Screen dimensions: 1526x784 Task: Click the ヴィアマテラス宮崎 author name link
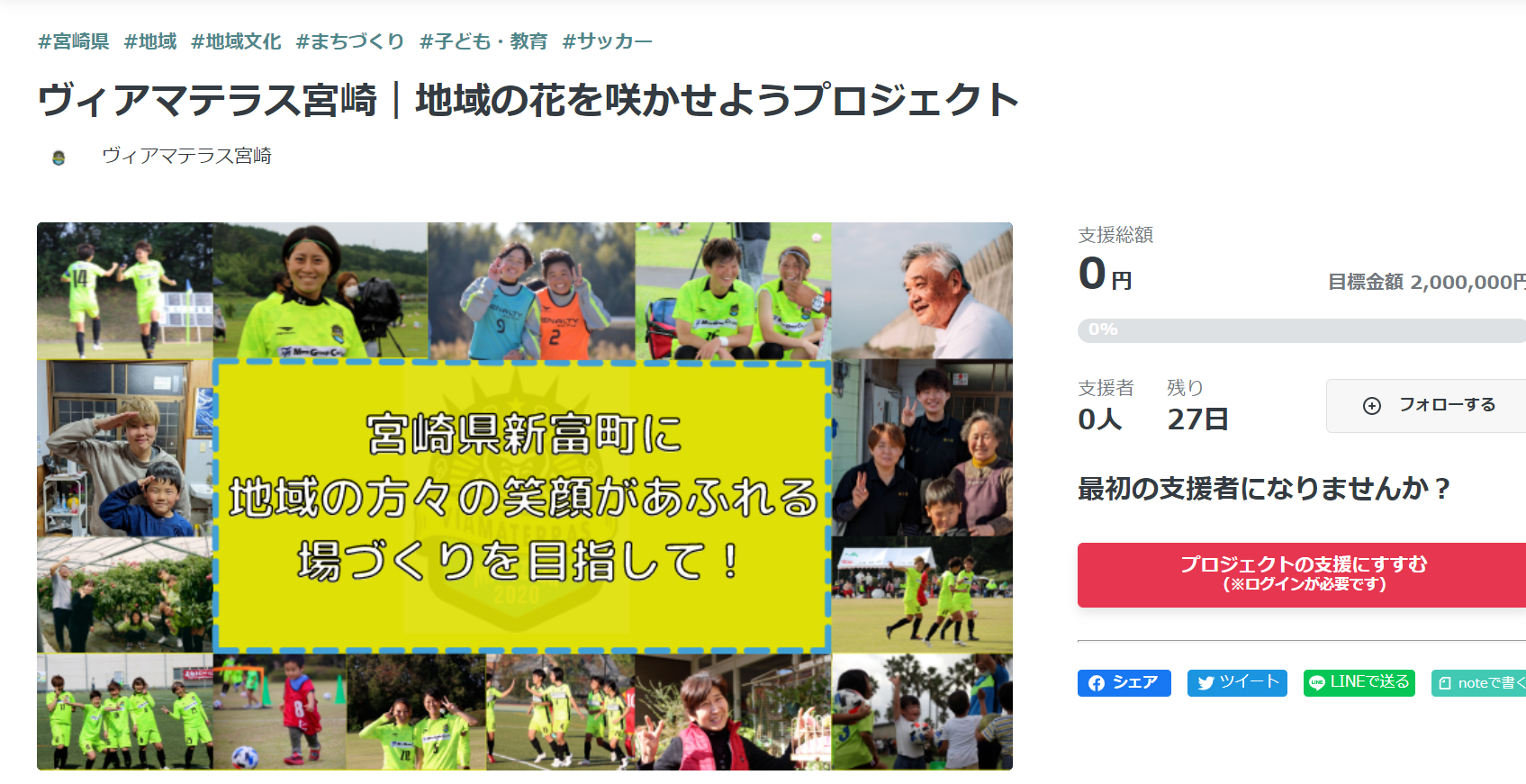[x=186, y=156]
